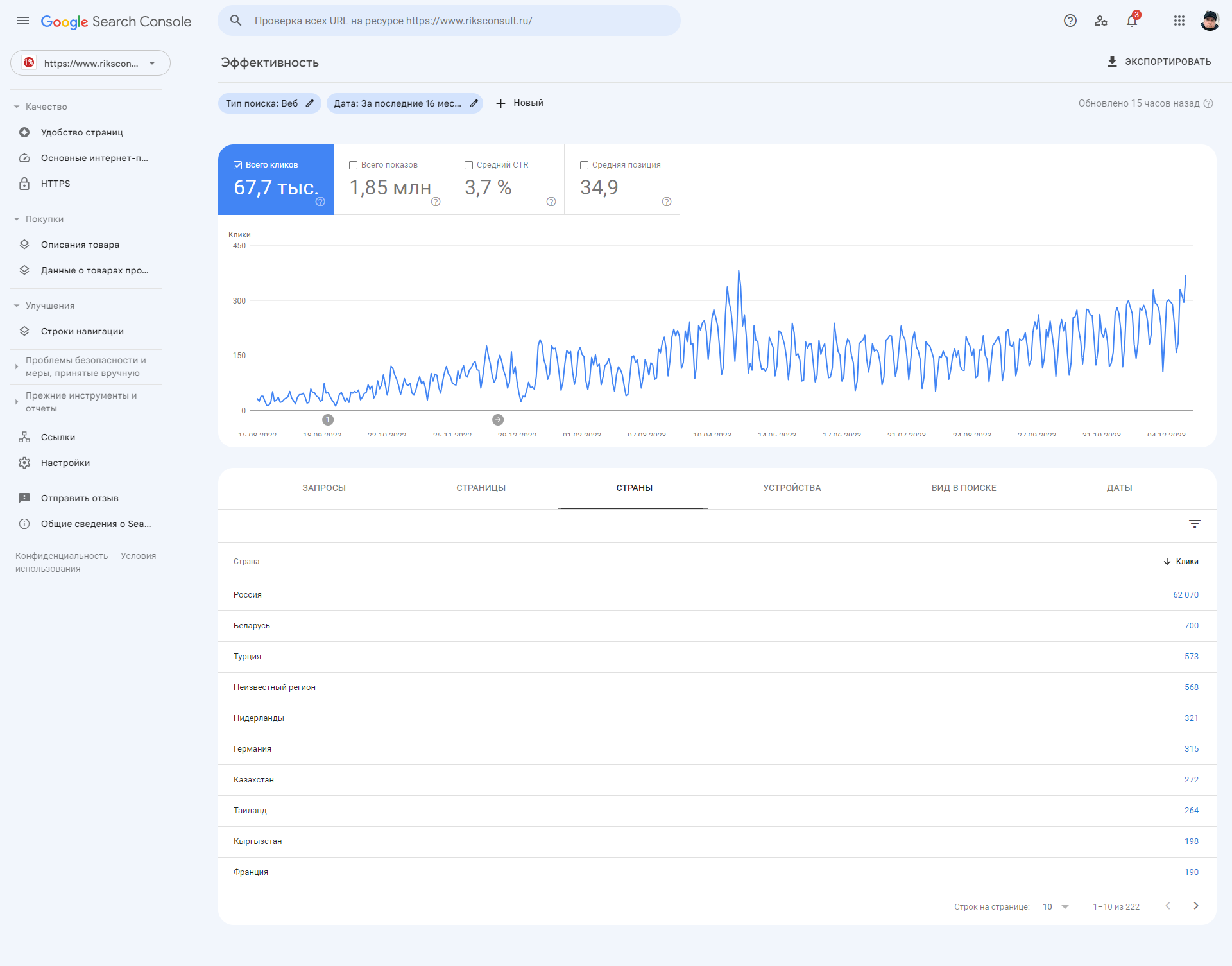This screenshot has width=1232, height=966.
Task: Click chart annotation marker numbered 1
Action: [x=328, y=420]
